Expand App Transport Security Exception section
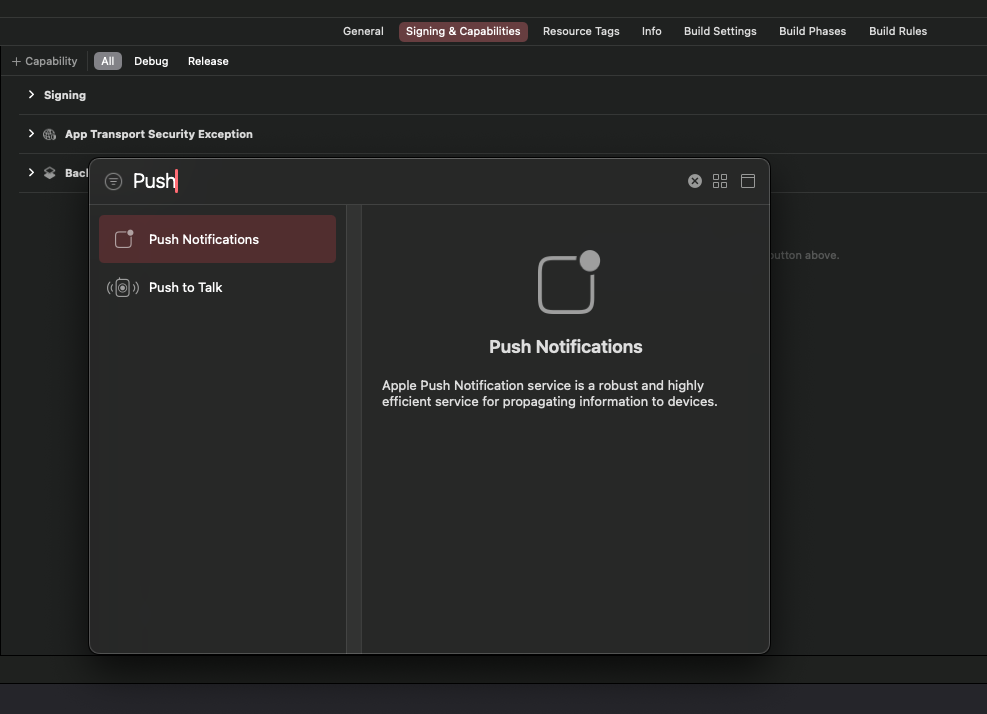Screen dimensions: 987x714 click(31, 133)
